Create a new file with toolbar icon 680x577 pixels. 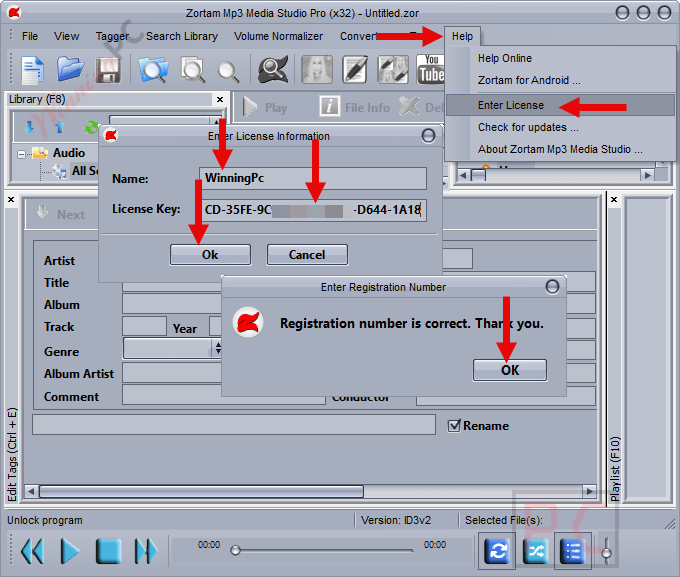click(33, 69)
